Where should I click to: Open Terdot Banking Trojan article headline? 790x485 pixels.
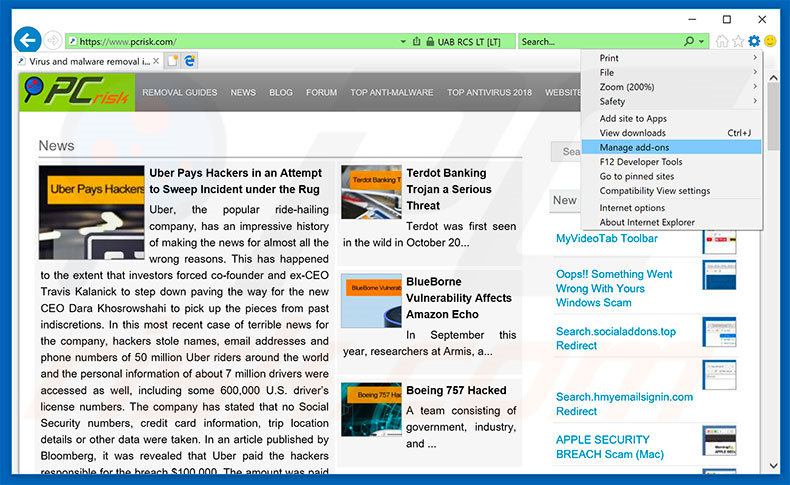coord(449,189)
